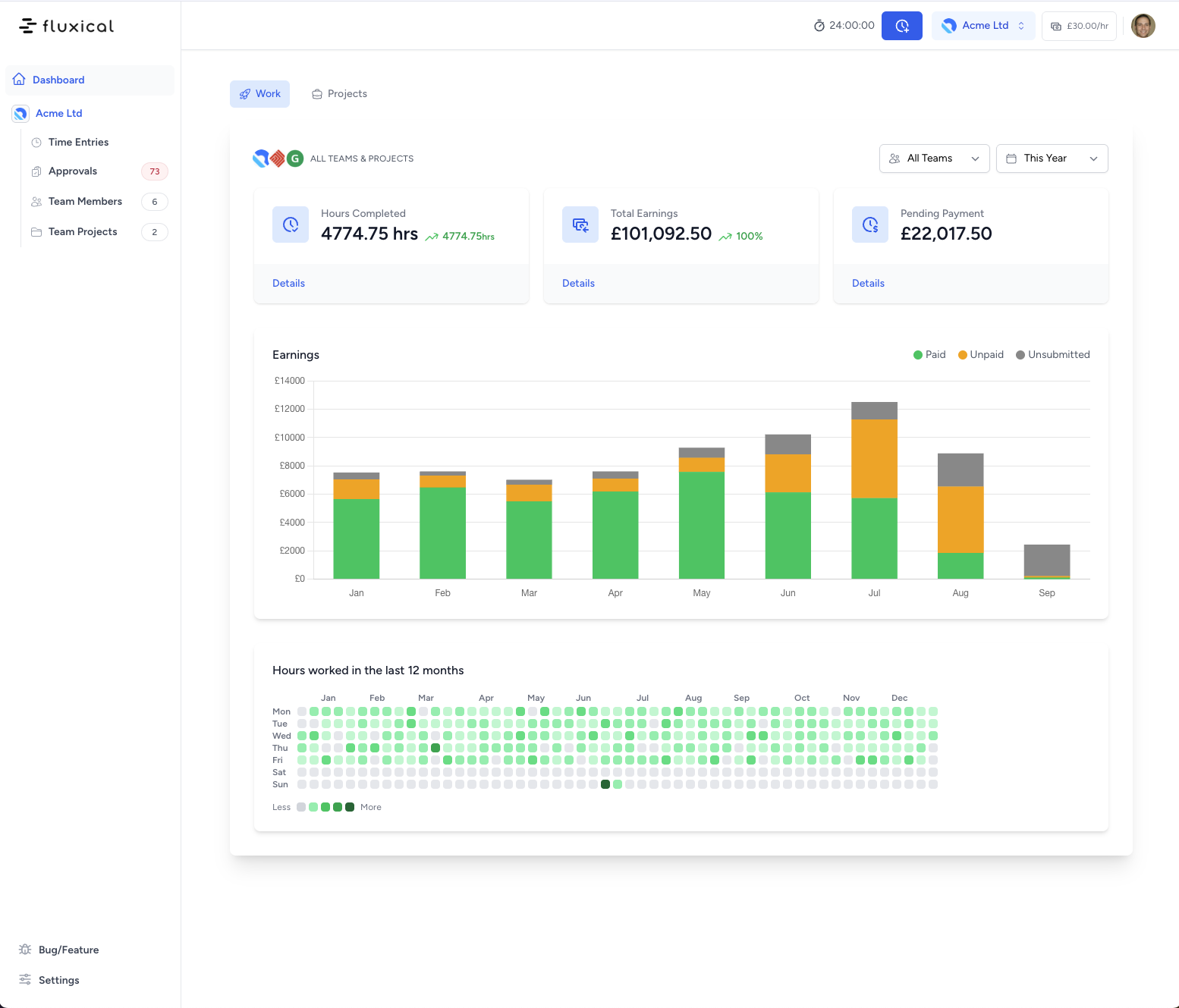This screenshot has height=1008, width=1179.
Task: Start timer with blue clock button
Action: point(901,26)
